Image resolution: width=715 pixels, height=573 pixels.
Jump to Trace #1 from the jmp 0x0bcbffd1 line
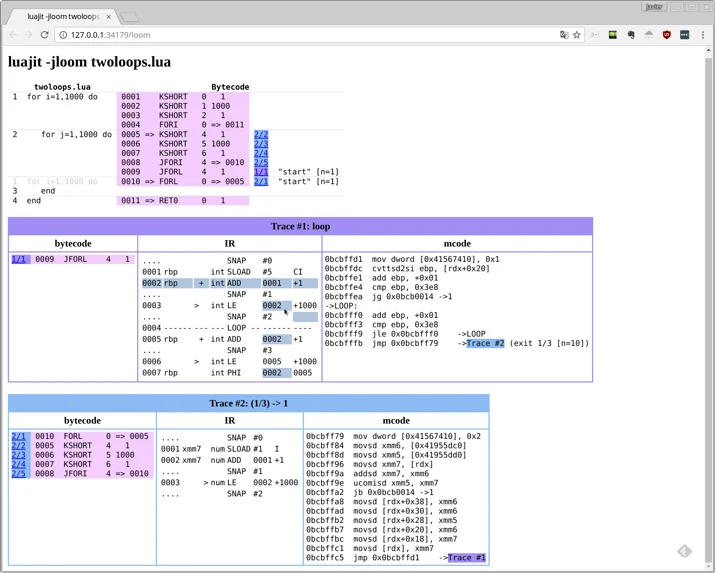click(x=466, y=558)
